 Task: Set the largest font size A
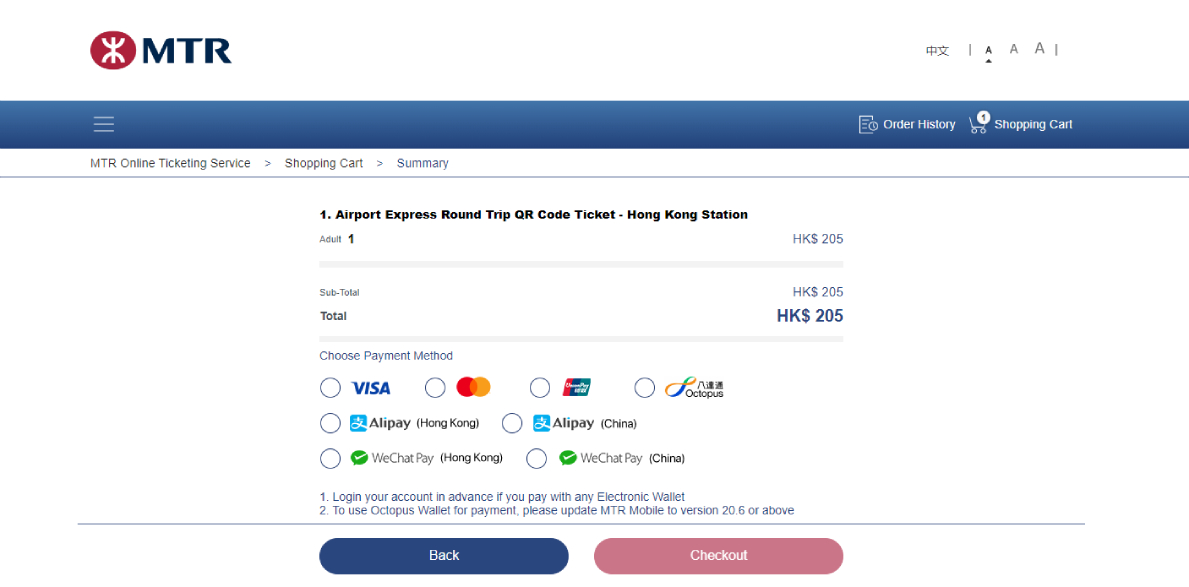[x=1040, y=49]
